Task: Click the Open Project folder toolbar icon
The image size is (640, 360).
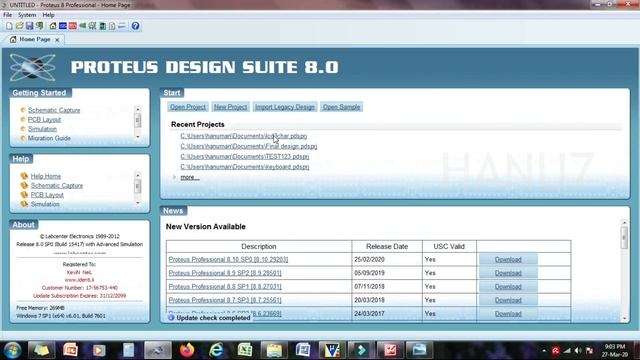Action: (x=19, y=26)
